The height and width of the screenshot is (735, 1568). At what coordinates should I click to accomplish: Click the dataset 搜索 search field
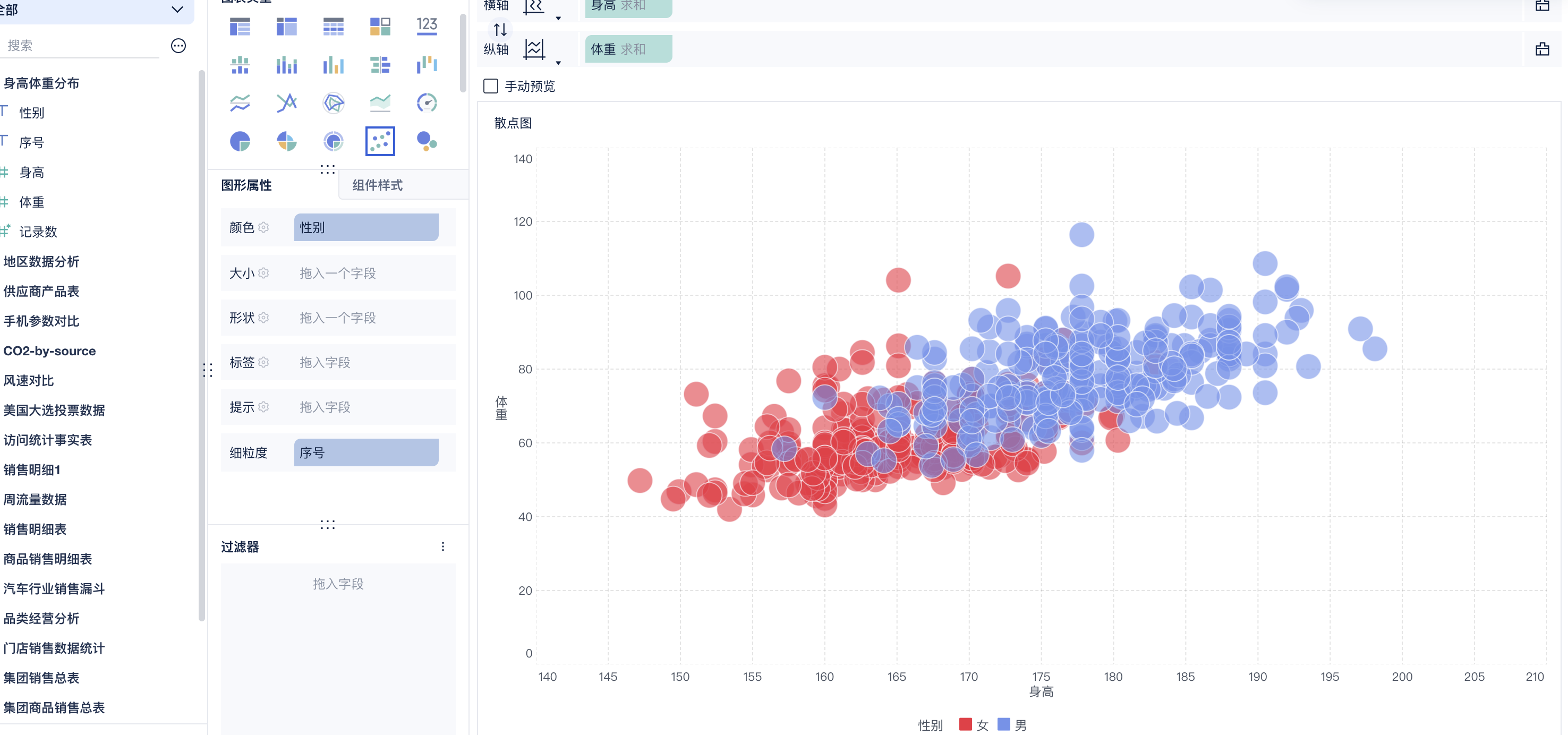(x=79, y=45)
